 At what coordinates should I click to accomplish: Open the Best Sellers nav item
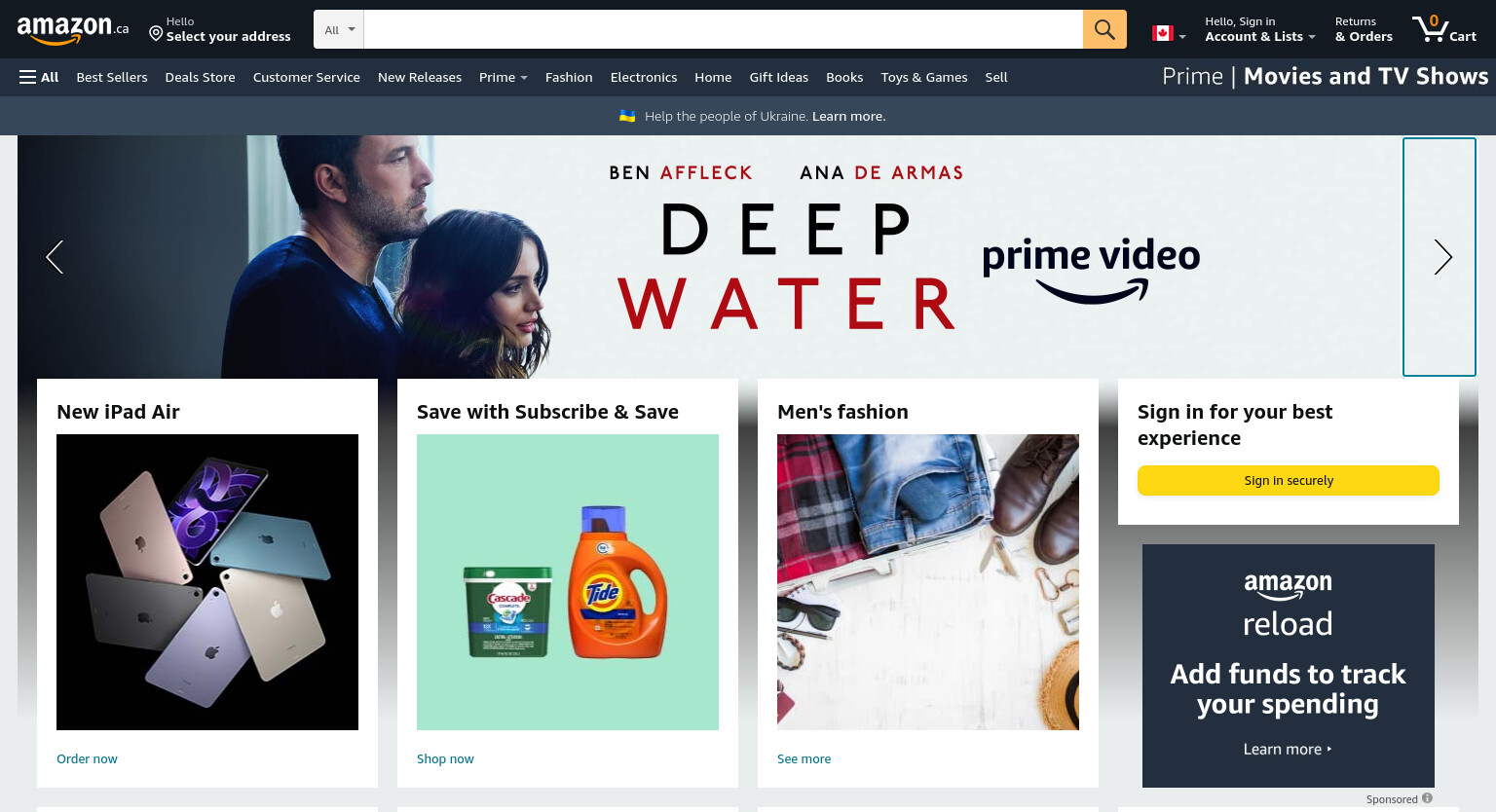tap(112, 77)
